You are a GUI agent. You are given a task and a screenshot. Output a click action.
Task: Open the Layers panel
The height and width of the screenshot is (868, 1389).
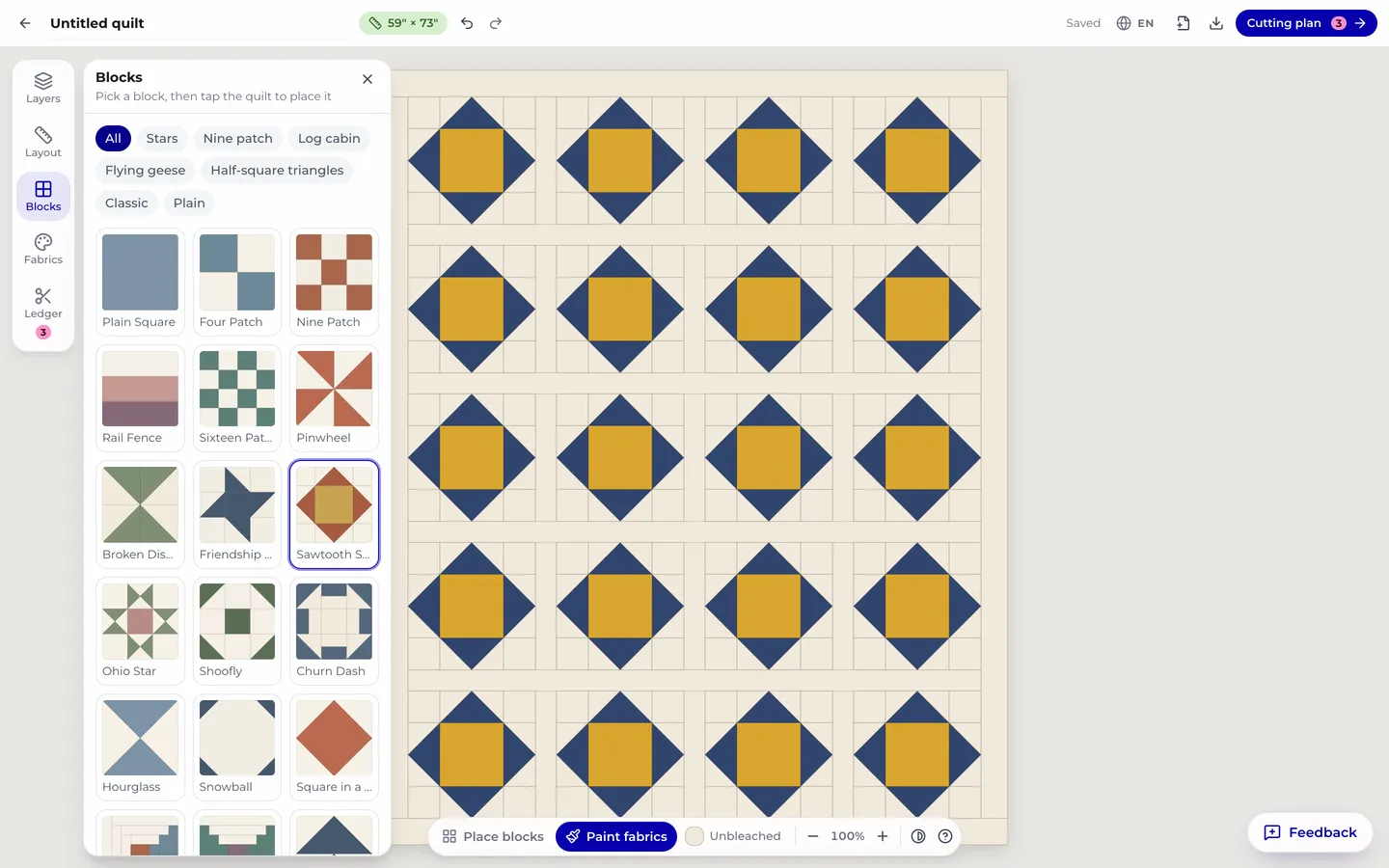(43, 88)
